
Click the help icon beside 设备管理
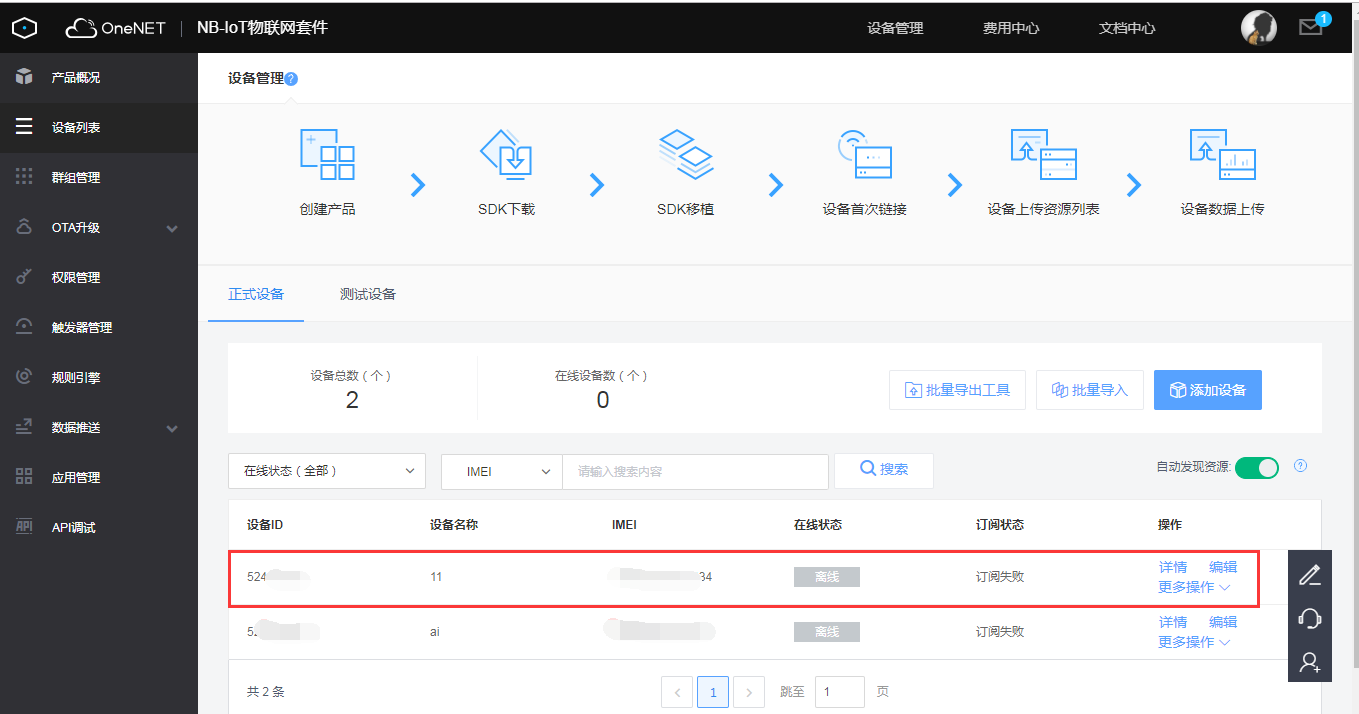(x=291, y=79)
